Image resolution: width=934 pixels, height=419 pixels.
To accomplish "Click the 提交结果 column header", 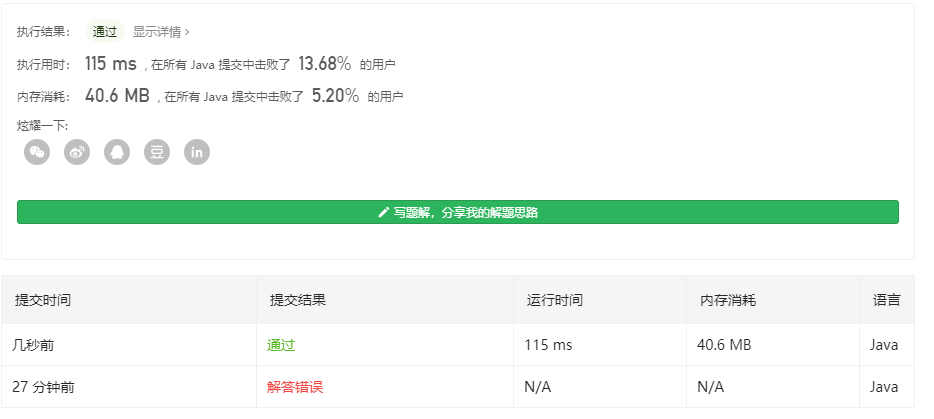I will (x=298, y=300).
